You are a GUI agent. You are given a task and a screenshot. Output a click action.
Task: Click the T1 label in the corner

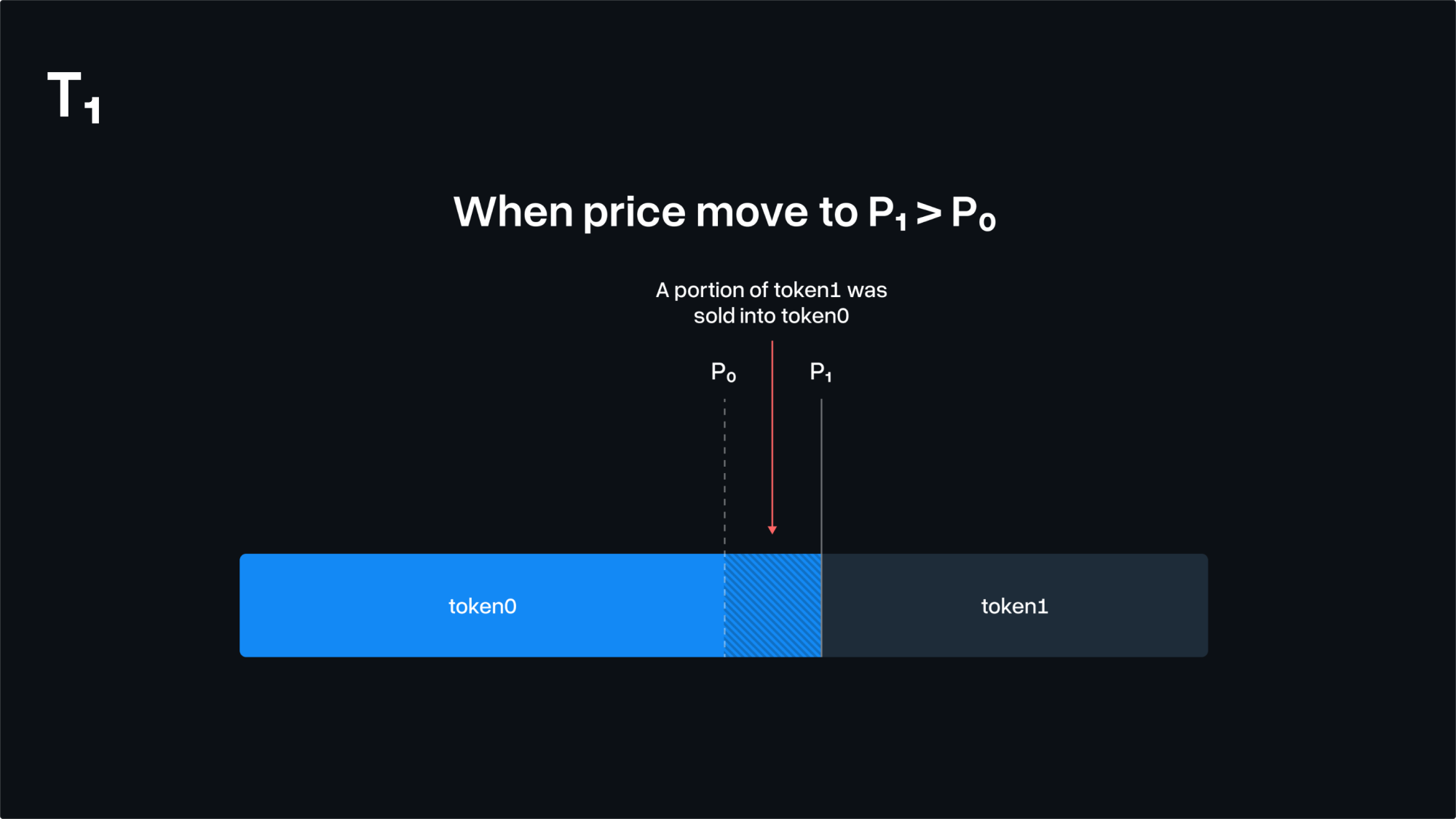click(74, 98)
